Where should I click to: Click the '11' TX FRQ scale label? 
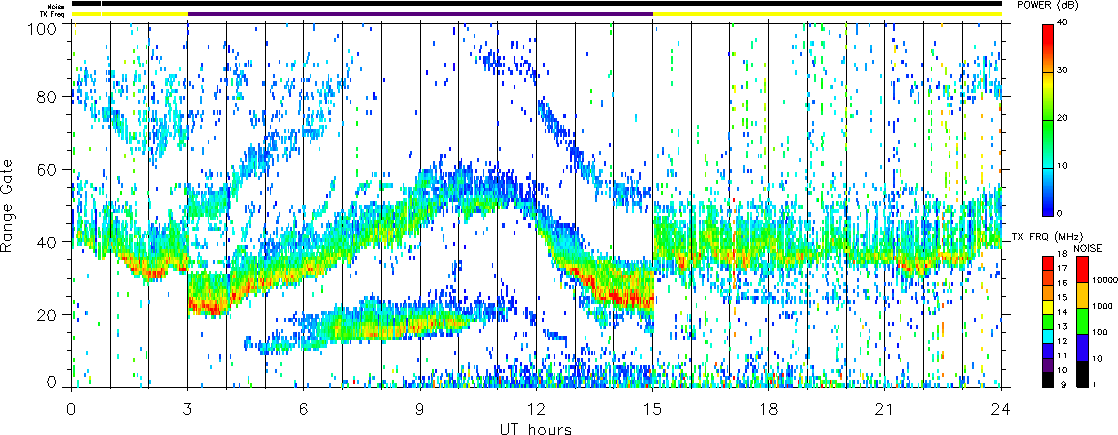click(x=1062, y=356)
